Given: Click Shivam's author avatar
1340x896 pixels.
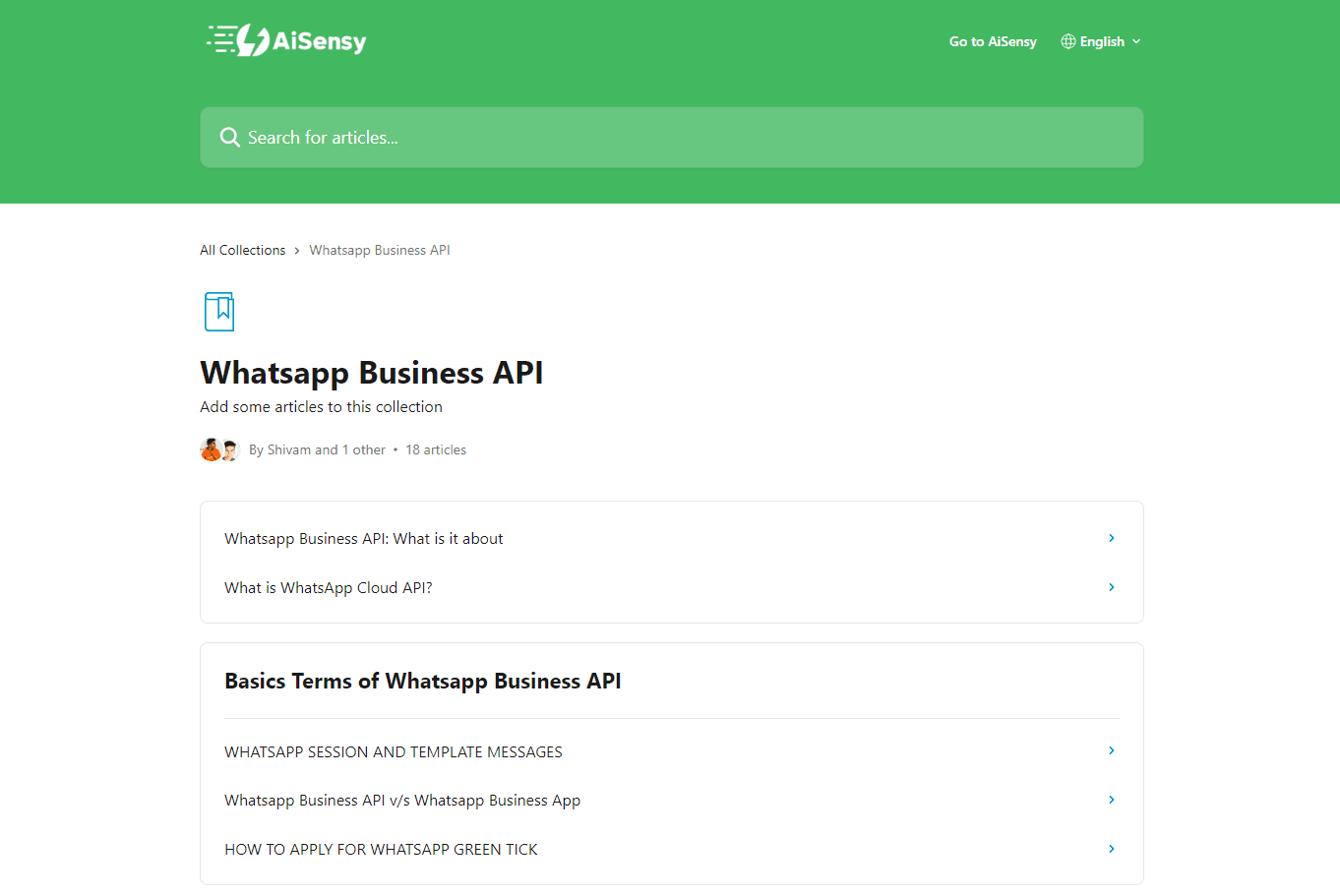Looking at the screenshot, I should pyautogui.click(x=212, y=448).
